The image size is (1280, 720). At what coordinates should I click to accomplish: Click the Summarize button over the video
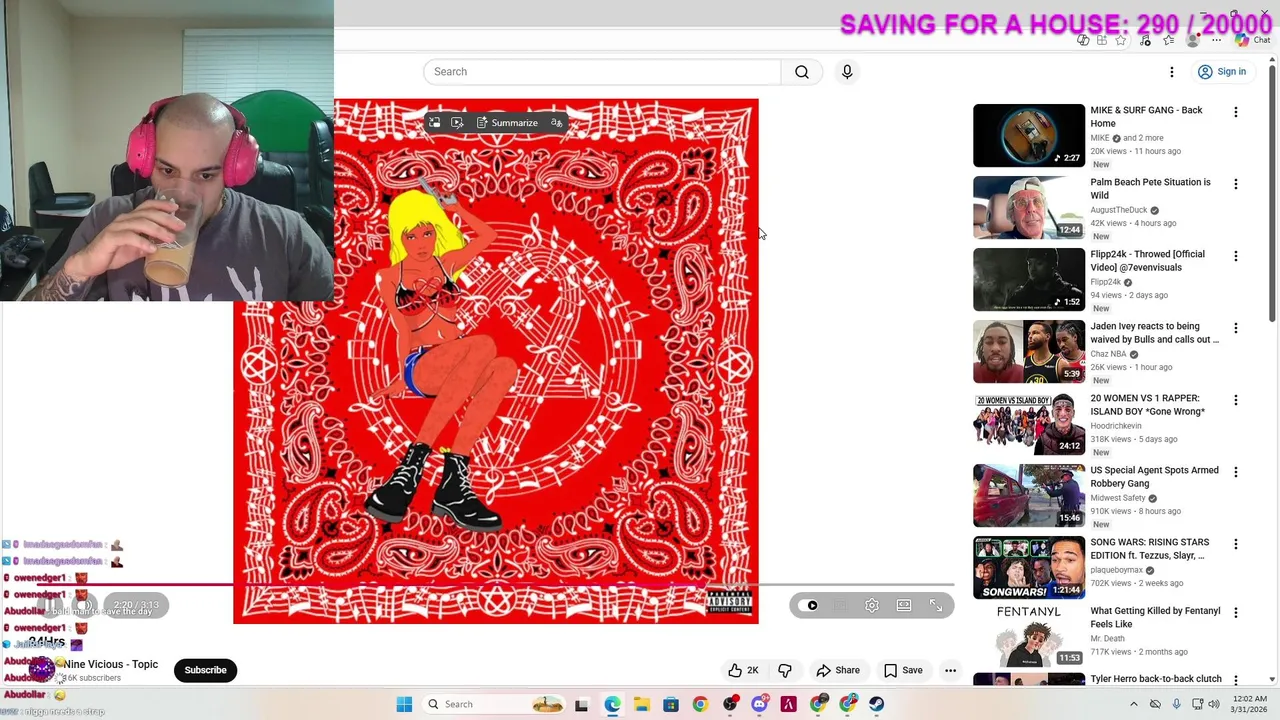(x=507, y=123)
